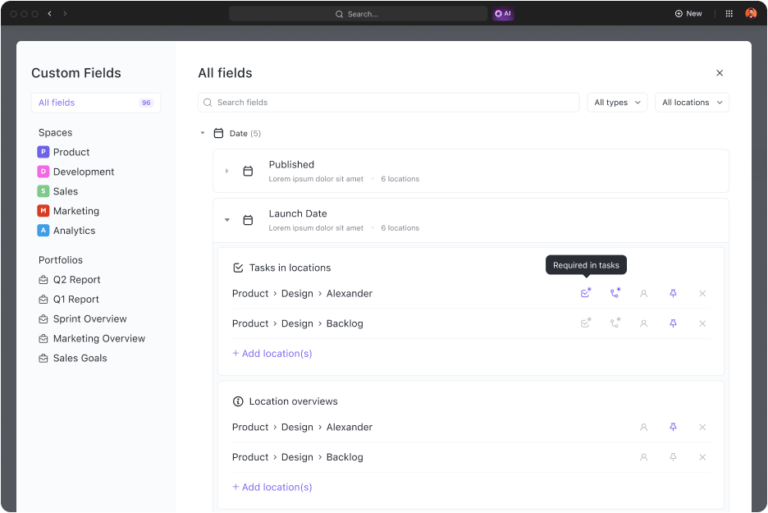The width and height of the screenshot is (768, 513).
Task: Open the Q1 Report portfolio
Action: [x=69, y=299]
